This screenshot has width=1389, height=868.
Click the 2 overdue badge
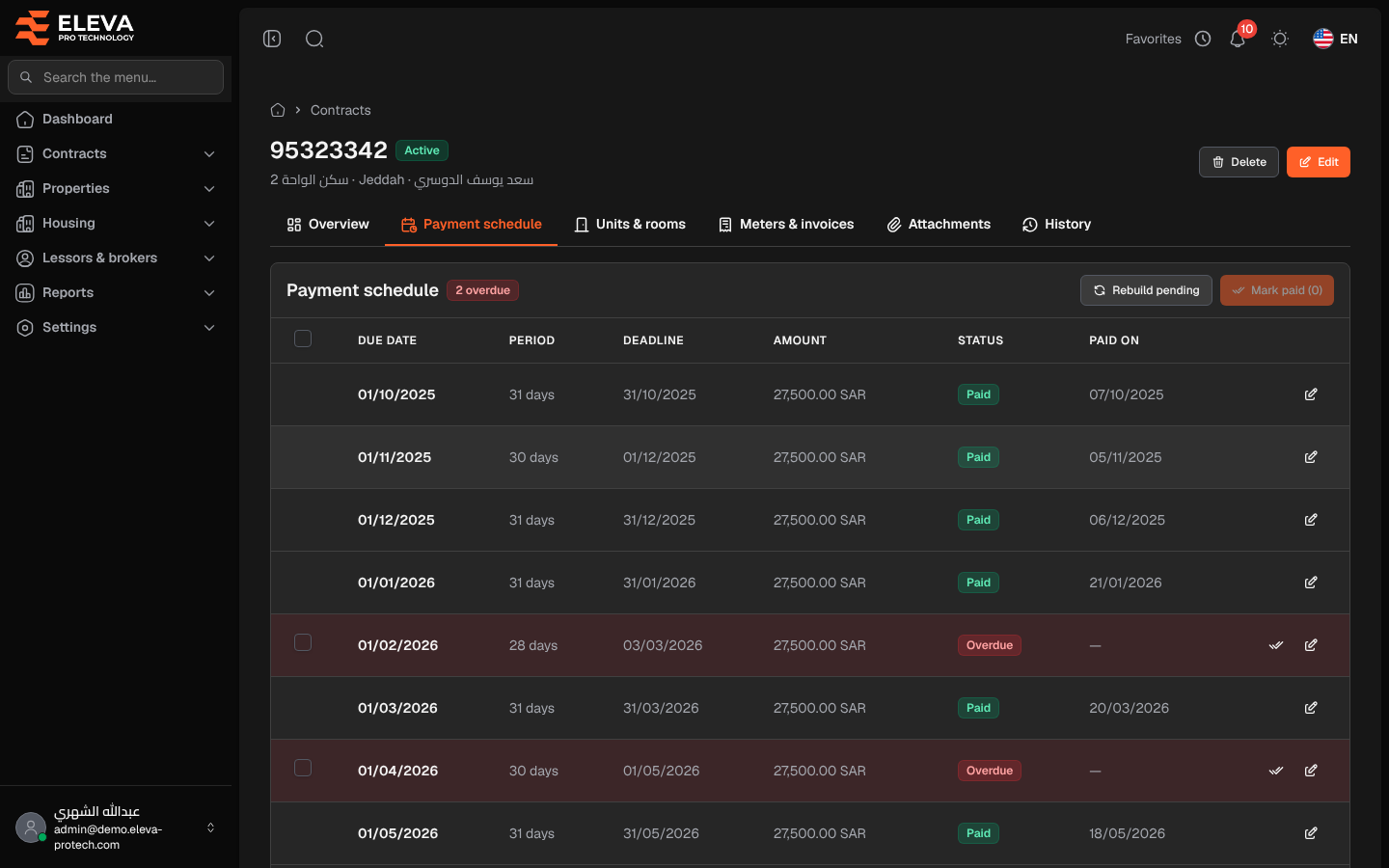pyautogui.click(x=482, y=290)
